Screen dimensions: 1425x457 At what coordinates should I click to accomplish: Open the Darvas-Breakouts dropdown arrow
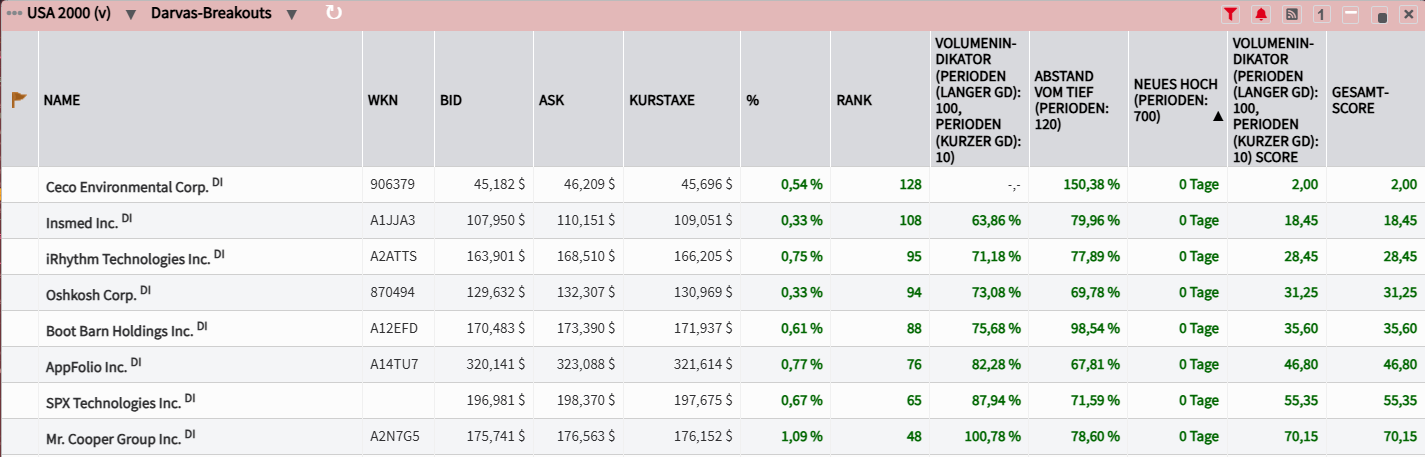pos(291,14)
